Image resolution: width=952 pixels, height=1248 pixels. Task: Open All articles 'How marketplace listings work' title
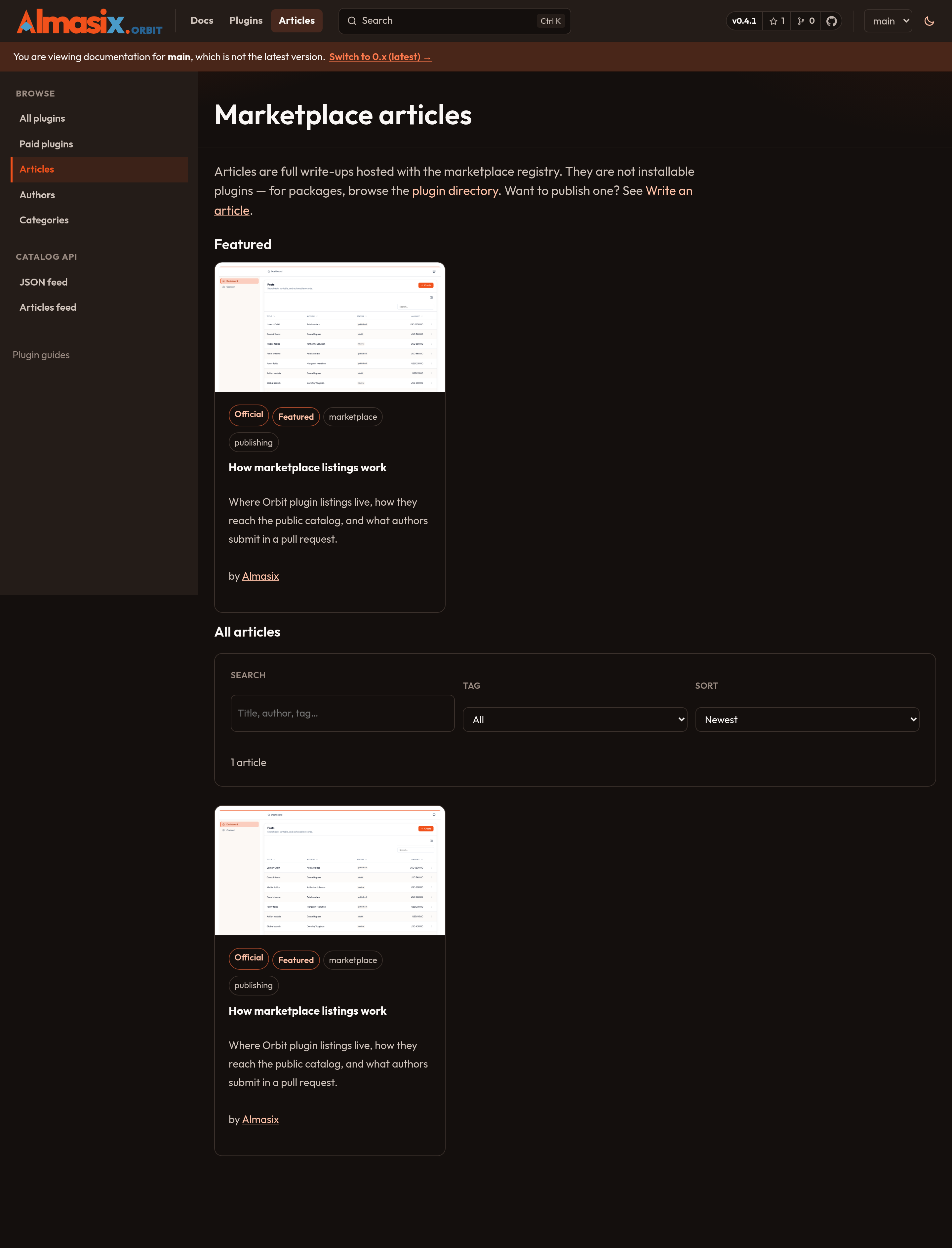[308, 1011]
